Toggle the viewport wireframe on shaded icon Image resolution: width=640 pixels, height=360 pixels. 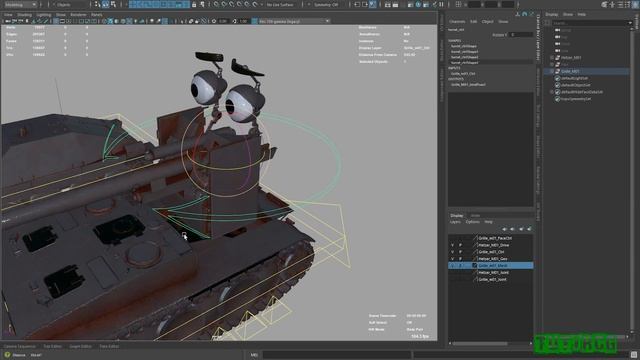click(x=123, y=21)
